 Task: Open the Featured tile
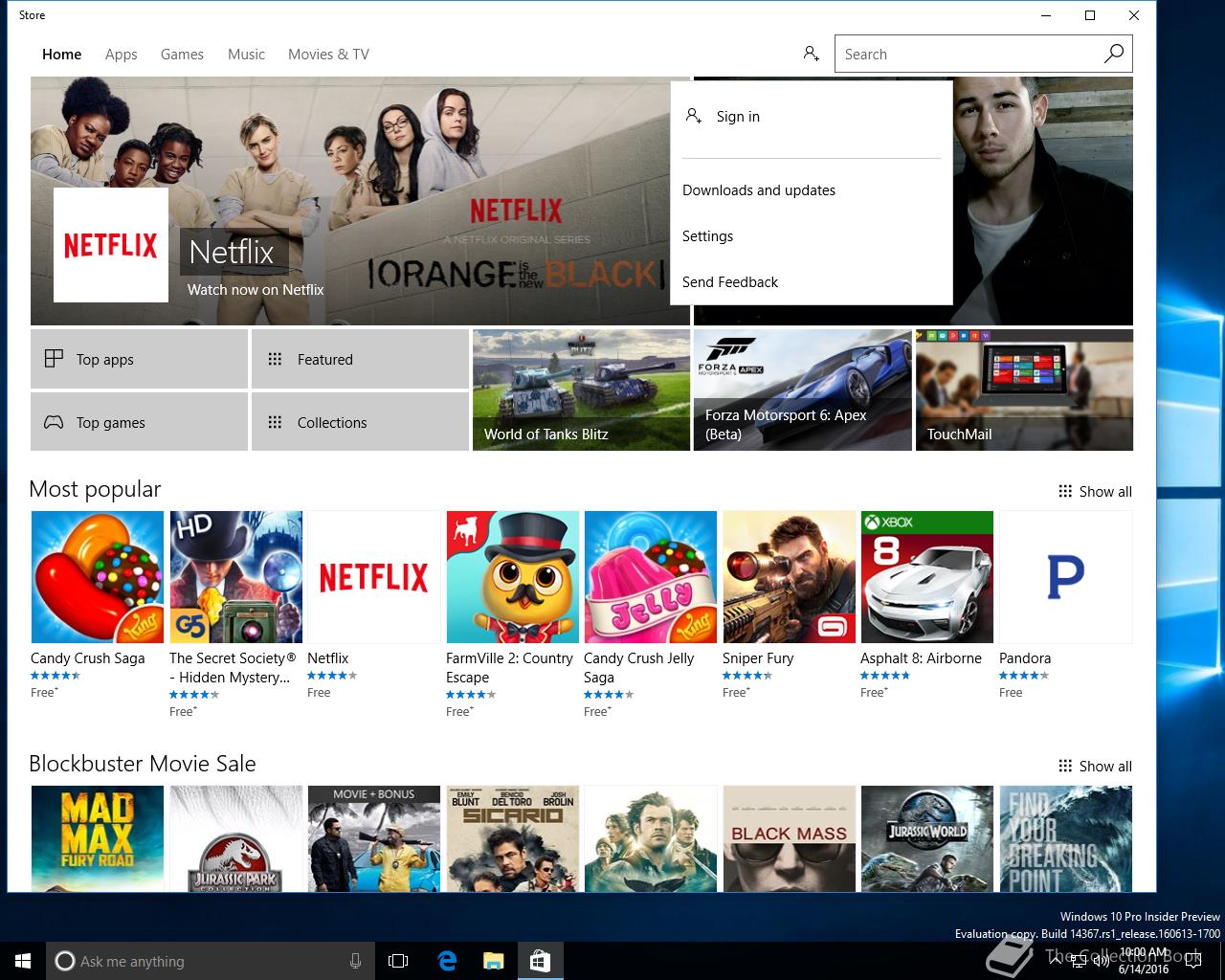[x=360, y=359]
